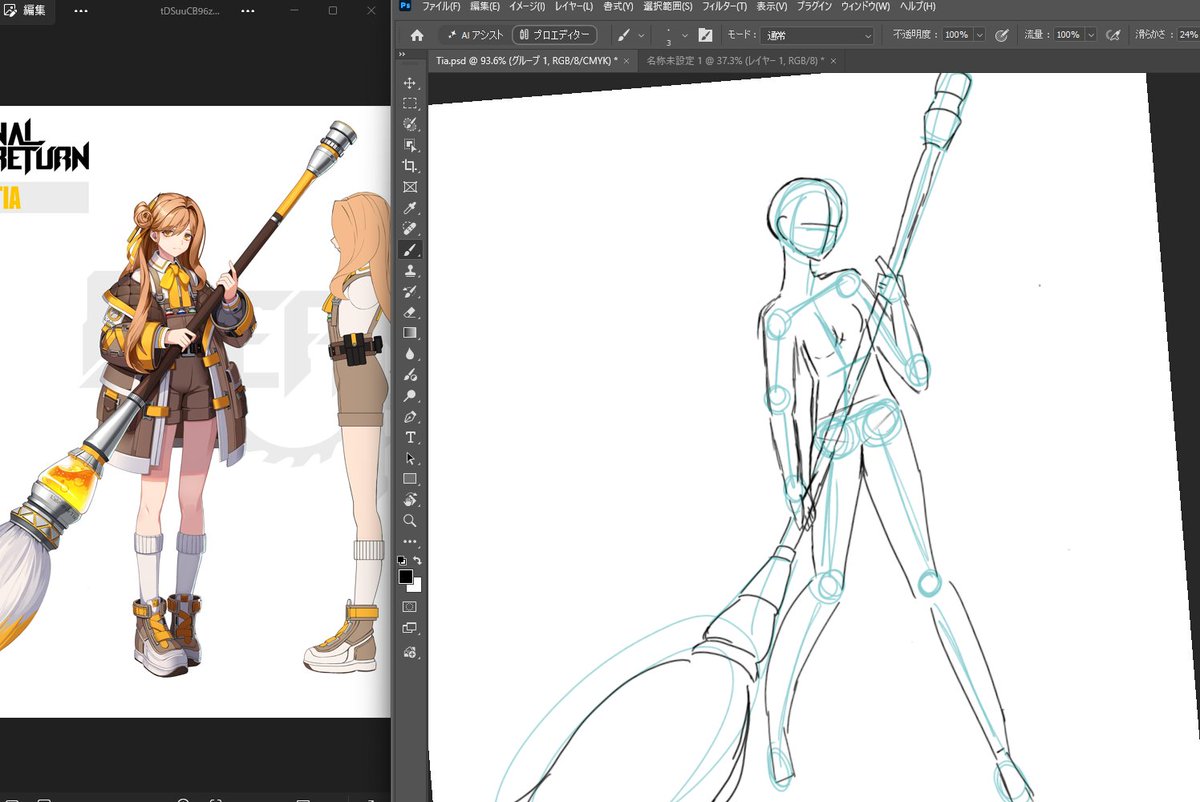1200x802 pixels.
Task: Select the Rectangular Marquee tool
Action: [410, 104]
